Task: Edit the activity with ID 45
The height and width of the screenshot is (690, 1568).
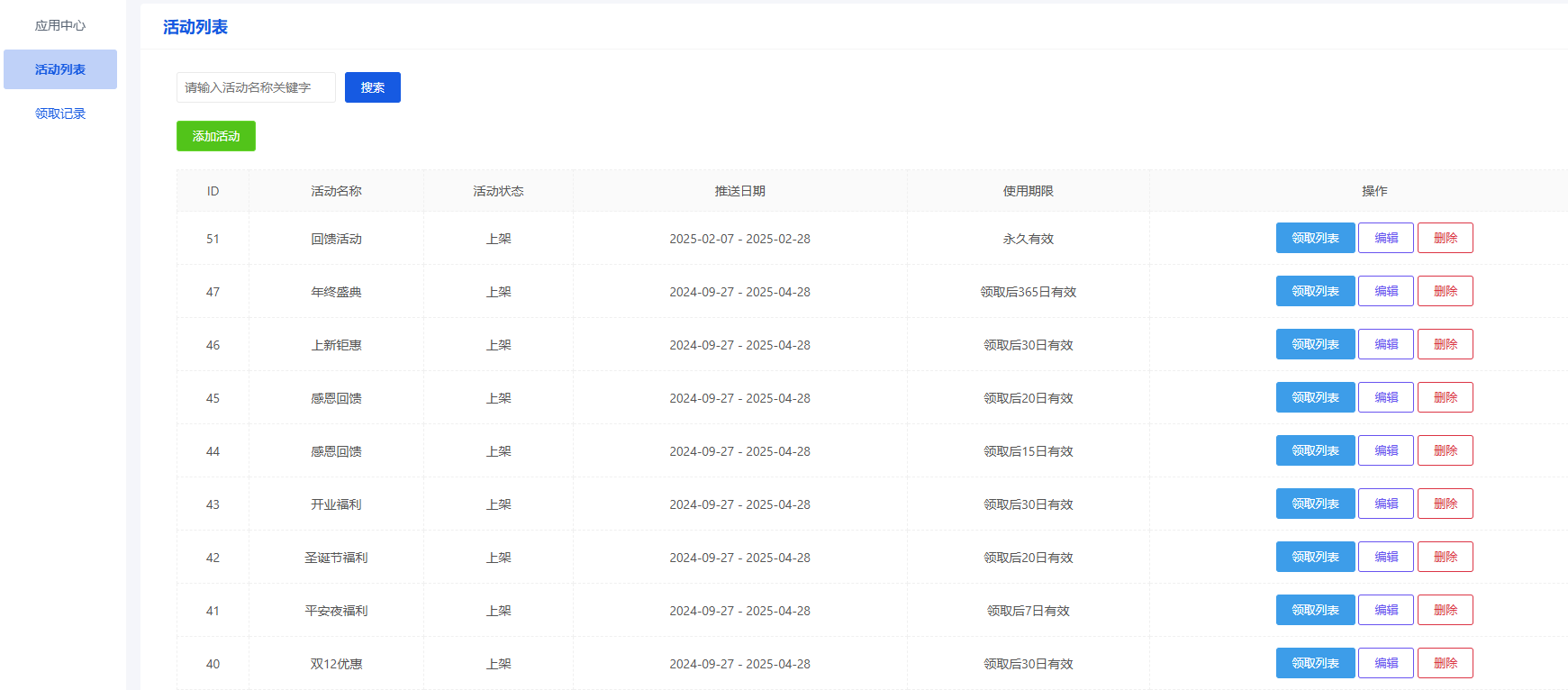Action: click(1385, 397)
